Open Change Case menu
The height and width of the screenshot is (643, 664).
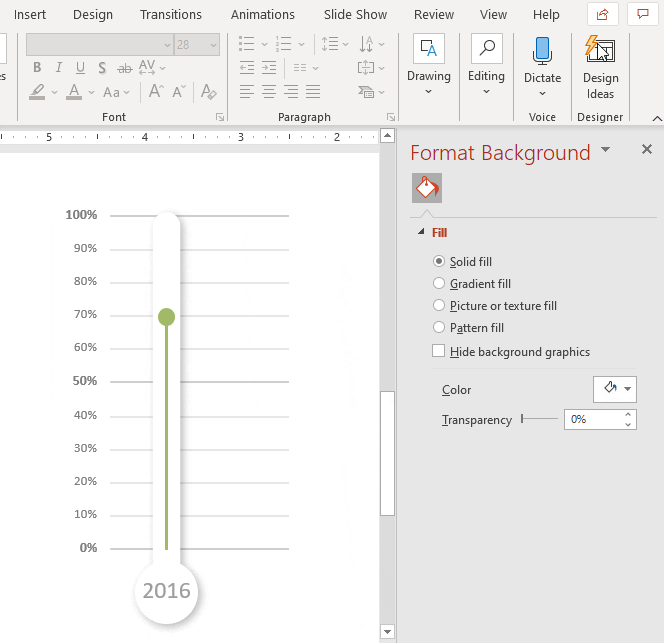(116, 92)
